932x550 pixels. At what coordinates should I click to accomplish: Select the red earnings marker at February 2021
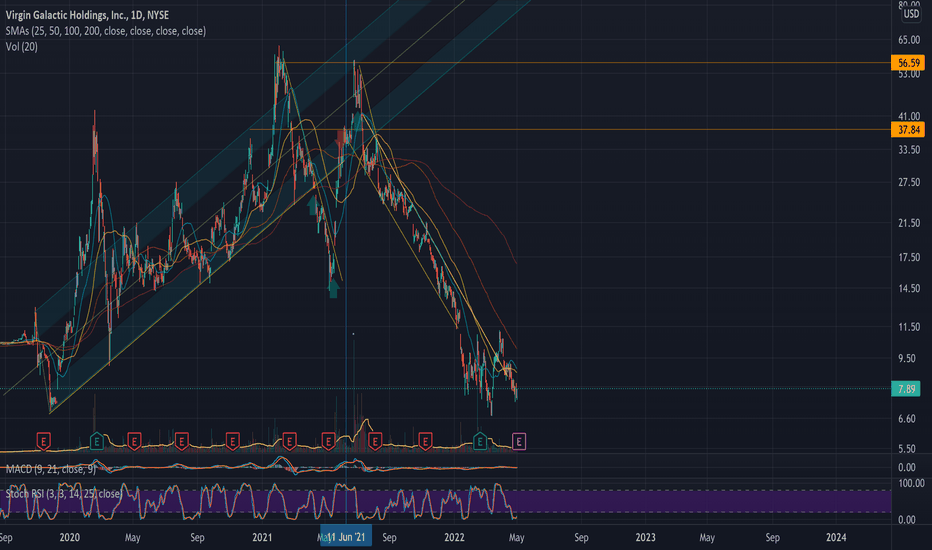coord(289,442)
